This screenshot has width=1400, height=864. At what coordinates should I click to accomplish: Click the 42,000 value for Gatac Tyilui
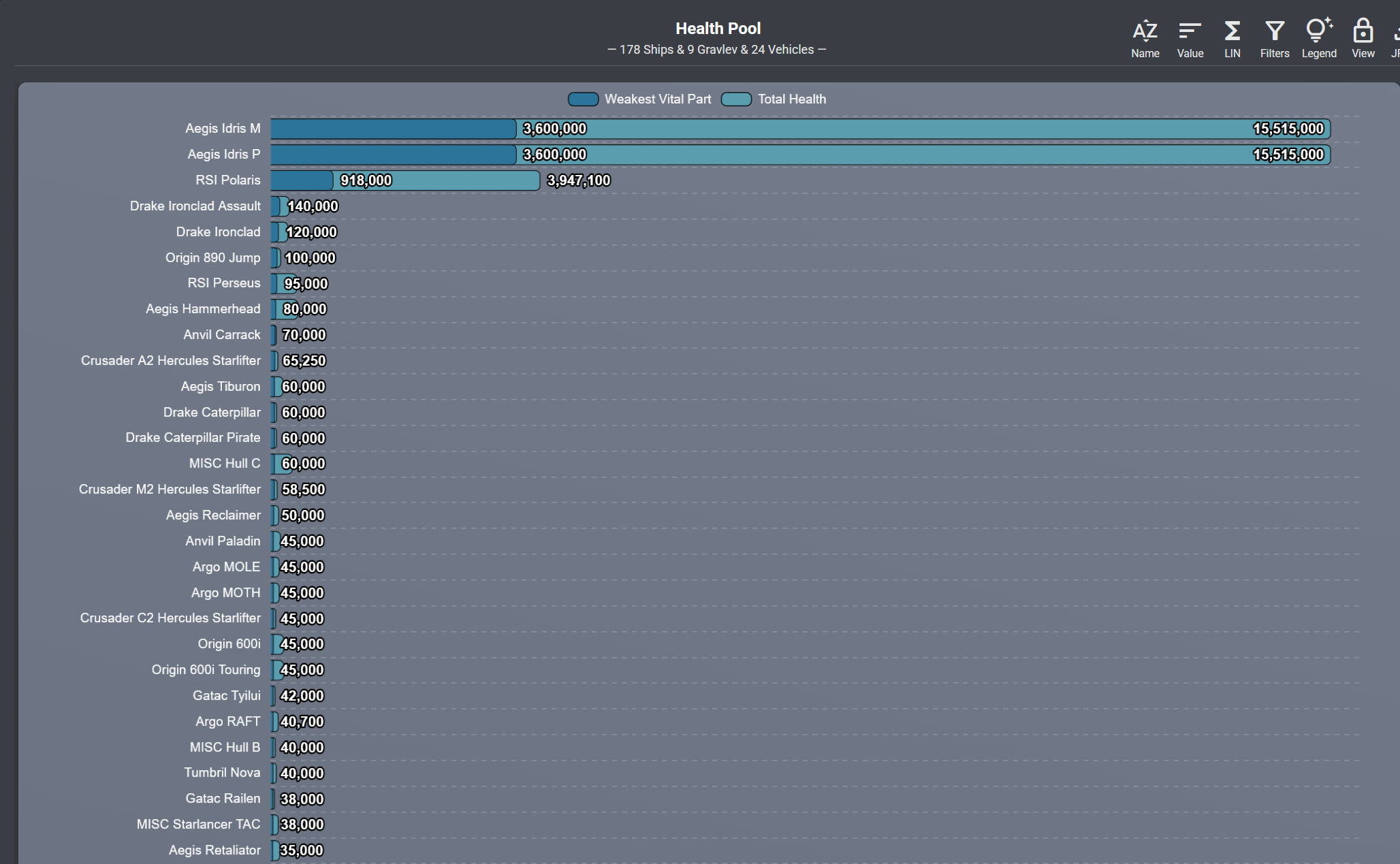pyautogui.click(x=302, y=696)
